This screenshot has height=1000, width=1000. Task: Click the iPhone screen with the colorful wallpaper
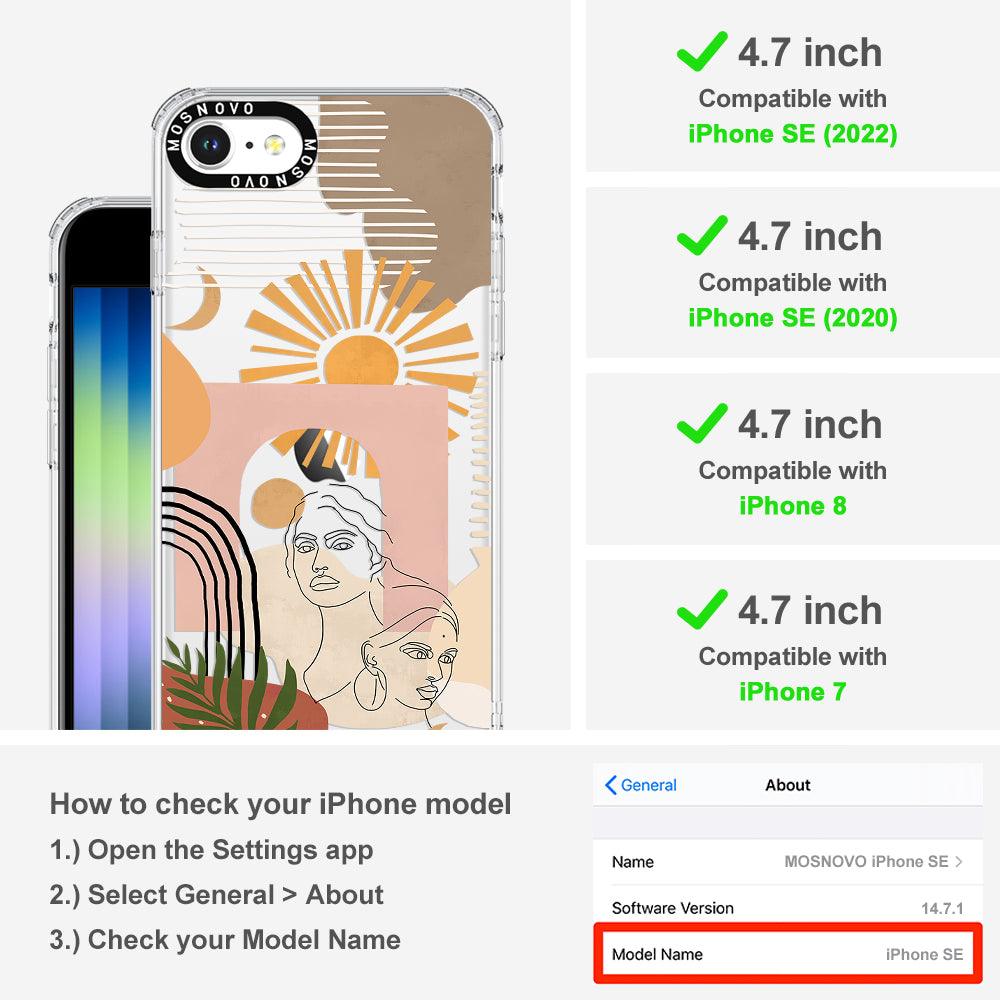pos(112,508)
